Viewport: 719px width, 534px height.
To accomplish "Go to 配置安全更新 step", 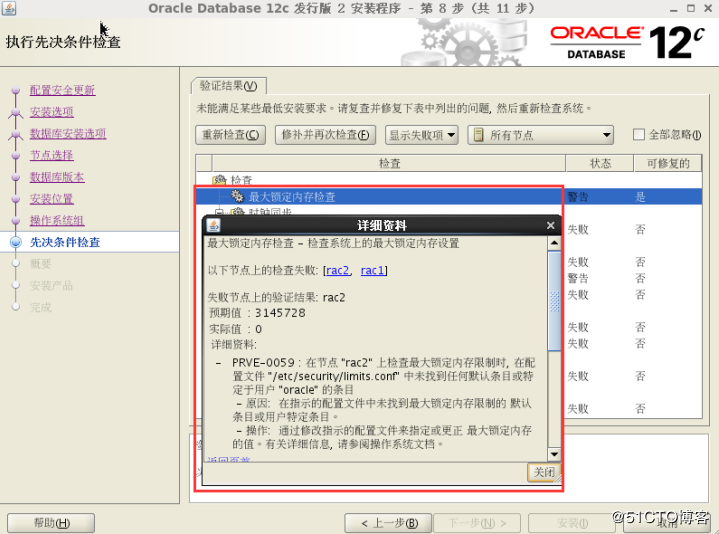I will tap(62, 90).
